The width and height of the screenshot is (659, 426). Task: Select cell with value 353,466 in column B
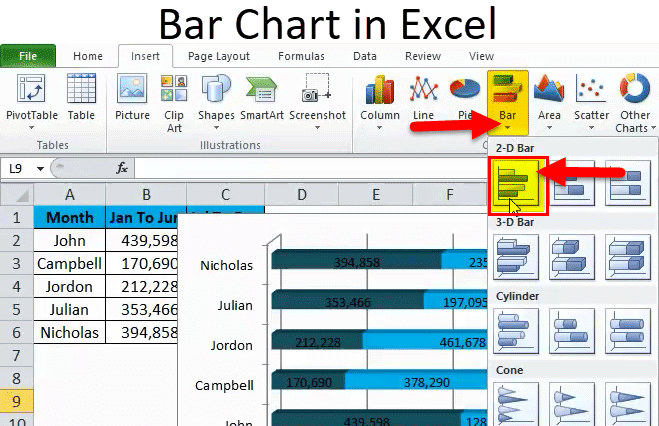coord(142,310)
